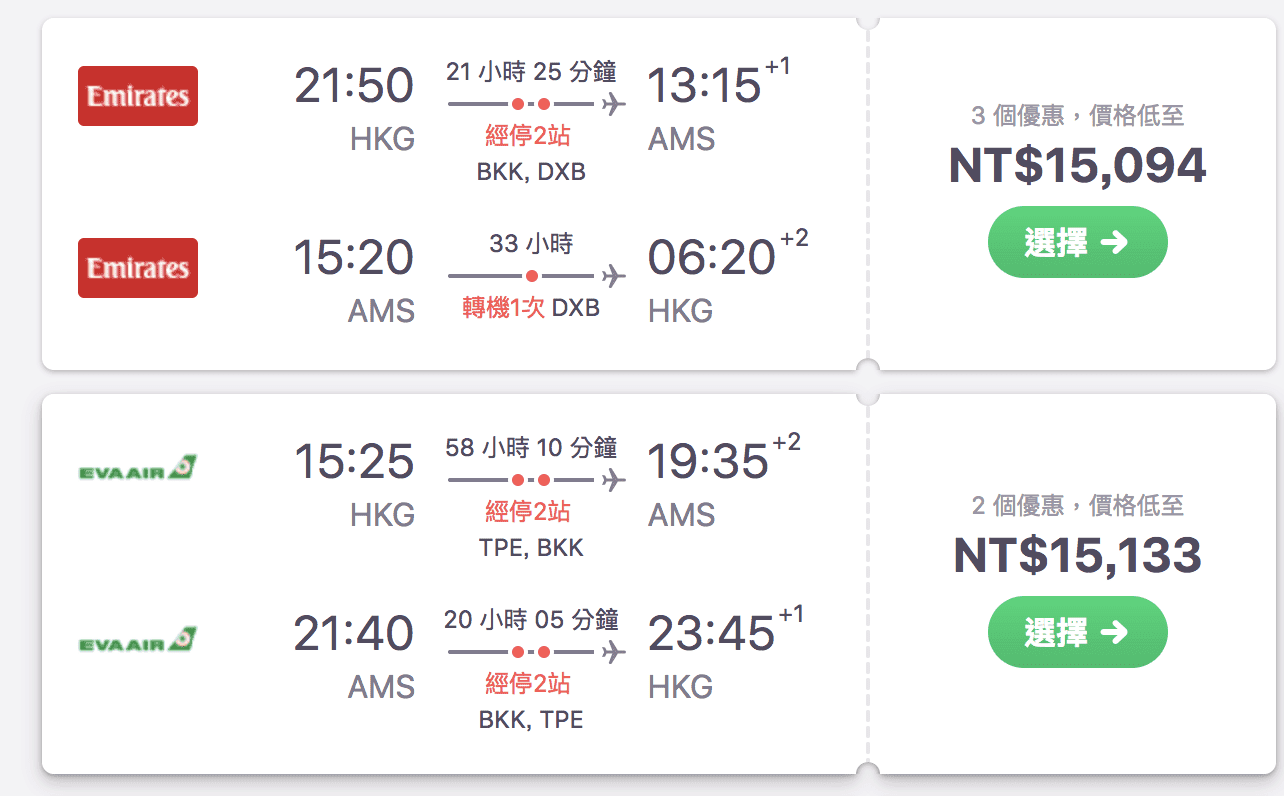Click the 21:50 HKG departure time
The height and width of the screenshot is (796, 1284).
point(354,85)
